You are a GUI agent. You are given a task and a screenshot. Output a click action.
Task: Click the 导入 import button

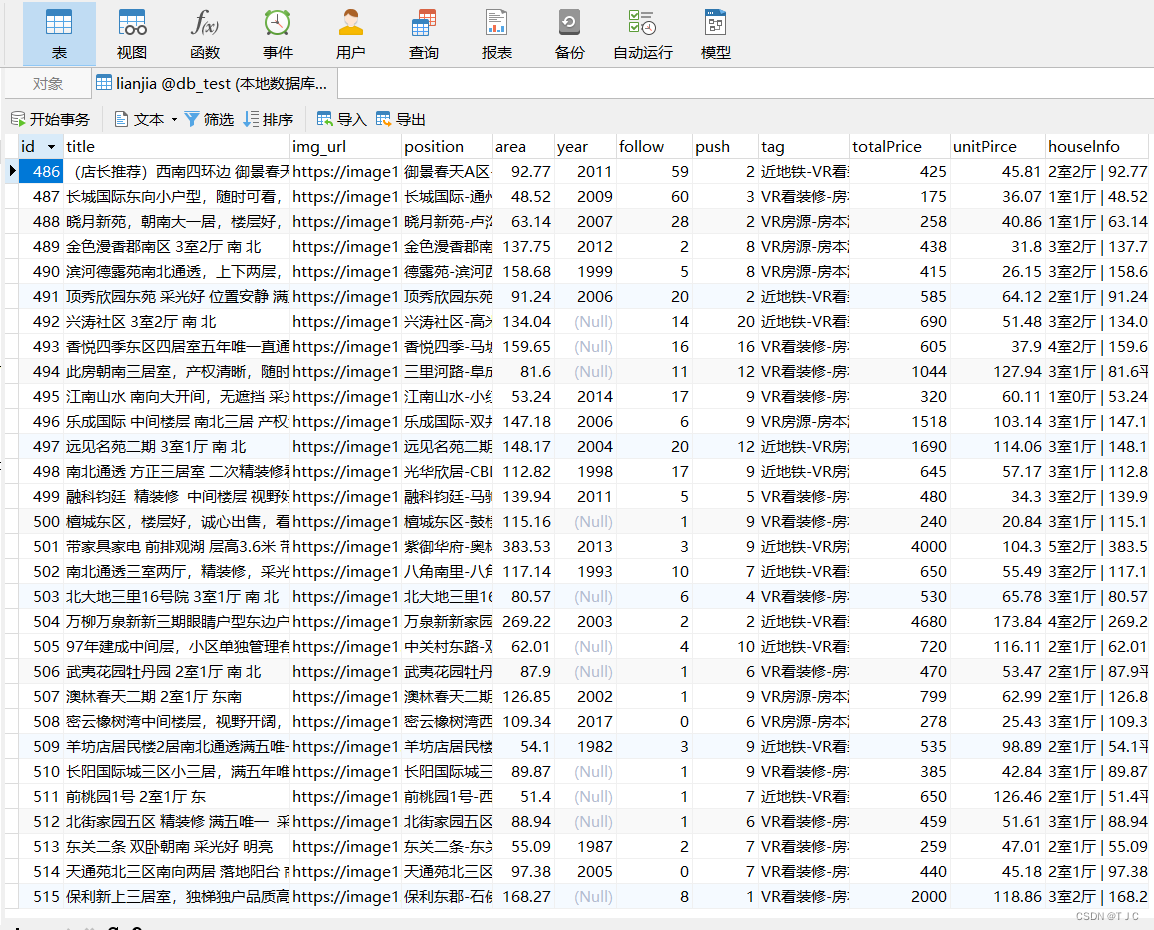click(341, 119)
